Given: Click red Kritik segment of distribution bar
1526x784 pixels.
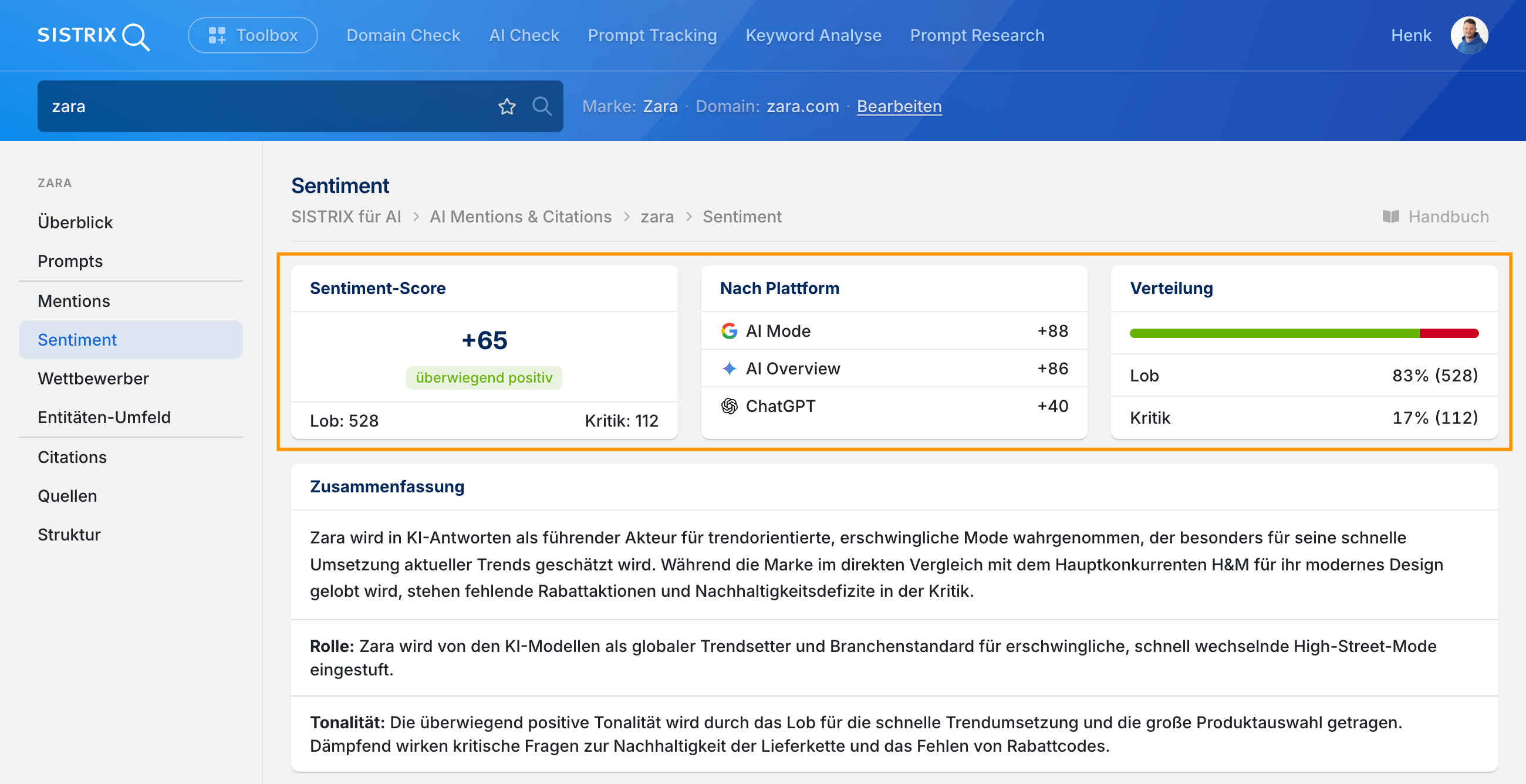Looking at the screenshot, I should (1449, 333).
